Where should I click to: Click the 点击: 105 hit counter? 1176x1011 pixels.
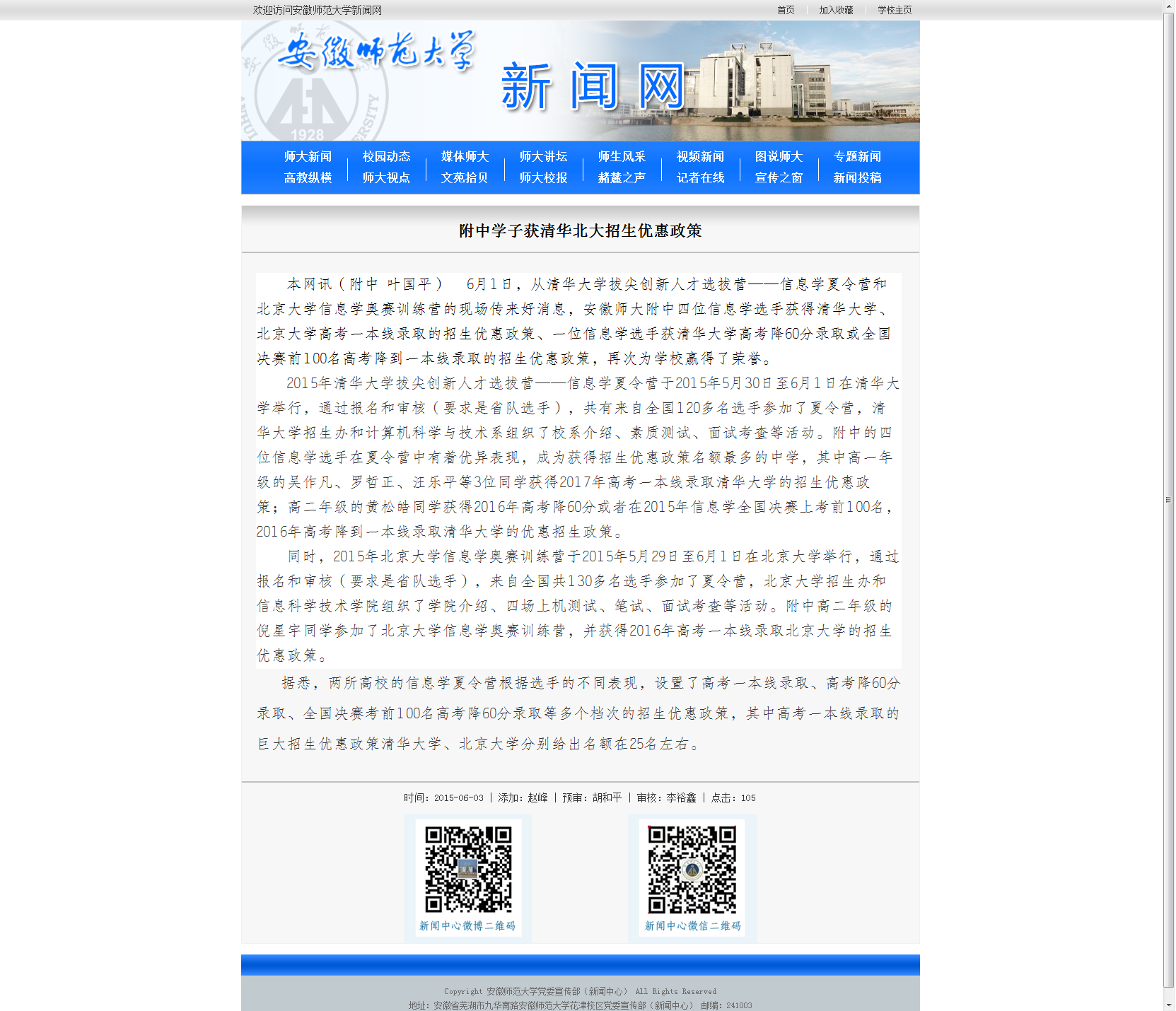tap(733, 797)
